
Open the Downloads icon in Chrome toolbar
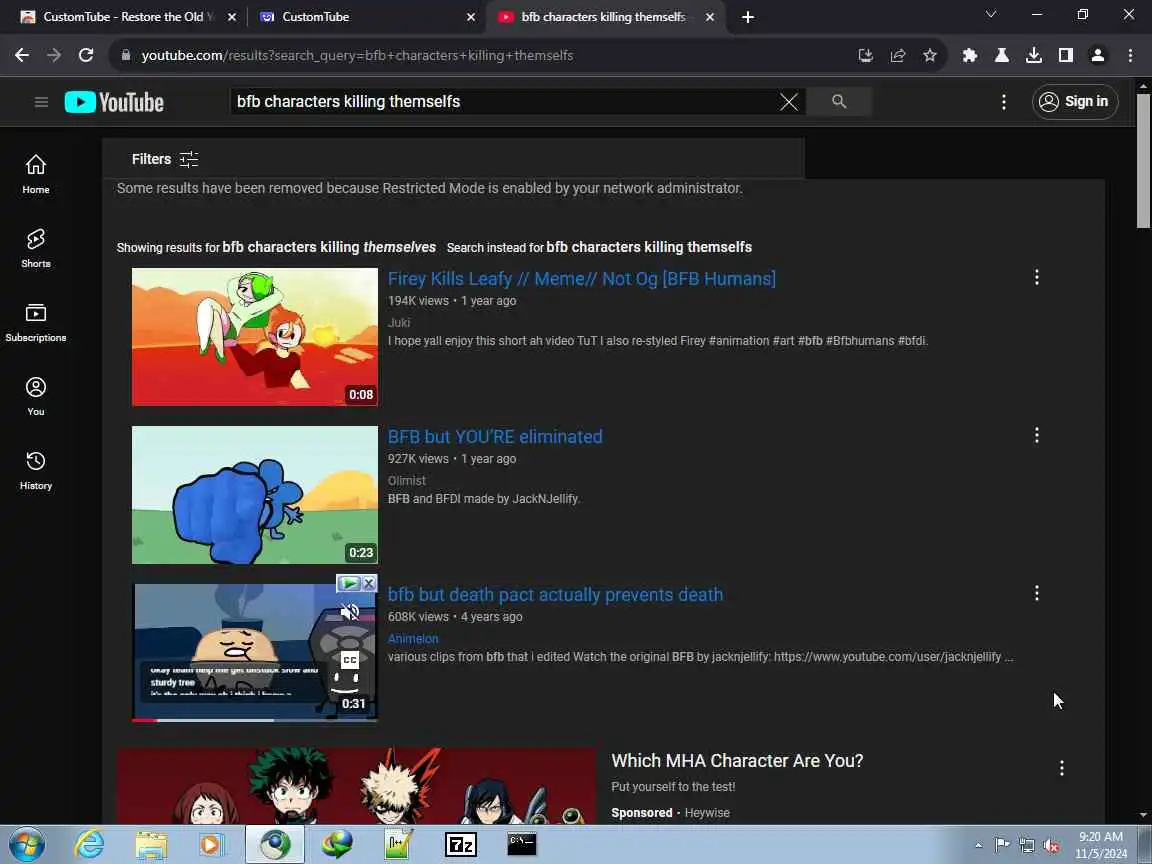click(x=1034, y=55)
